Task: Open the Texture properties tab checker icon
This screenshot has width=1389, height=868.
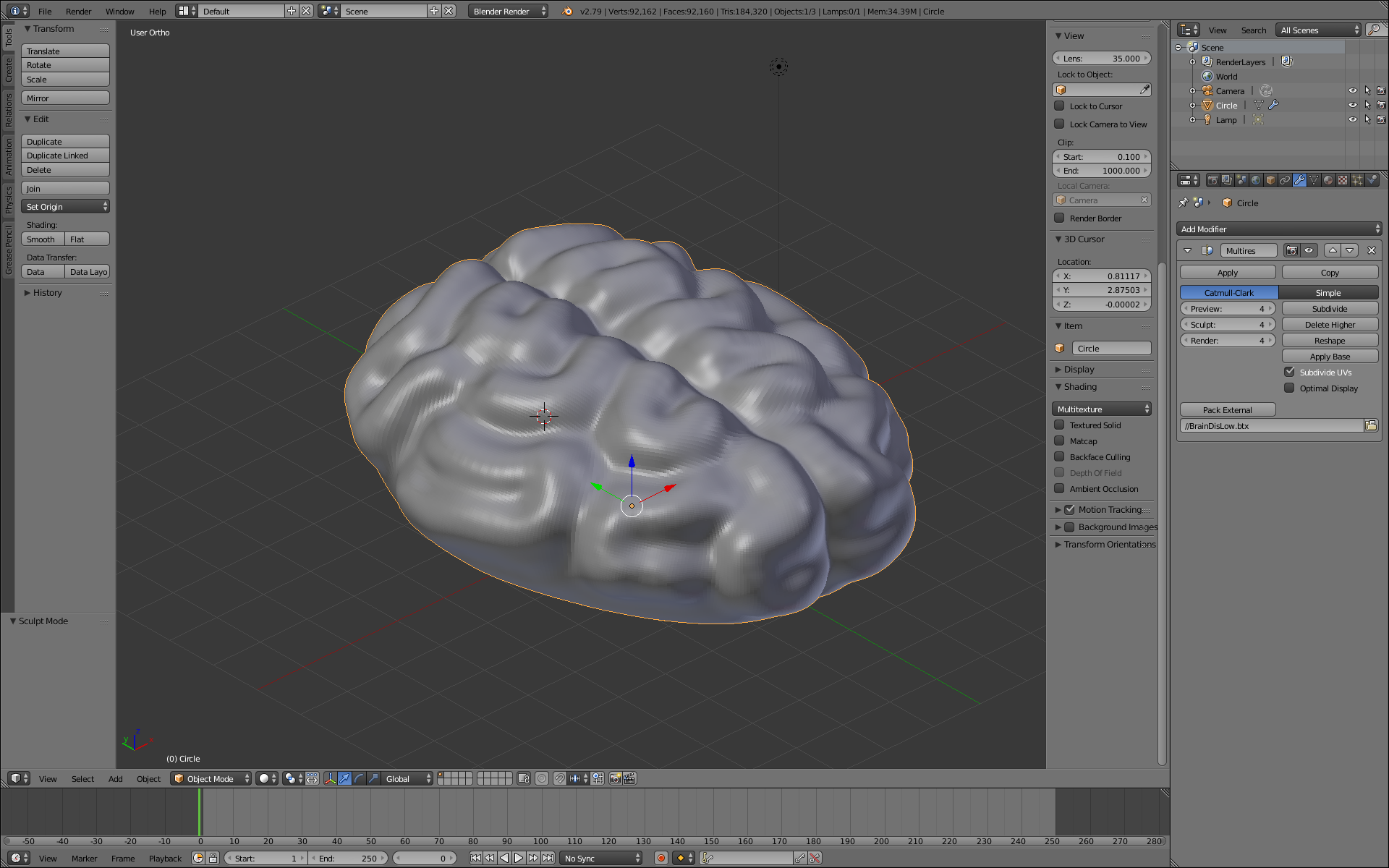Action: coord(1343,180)
